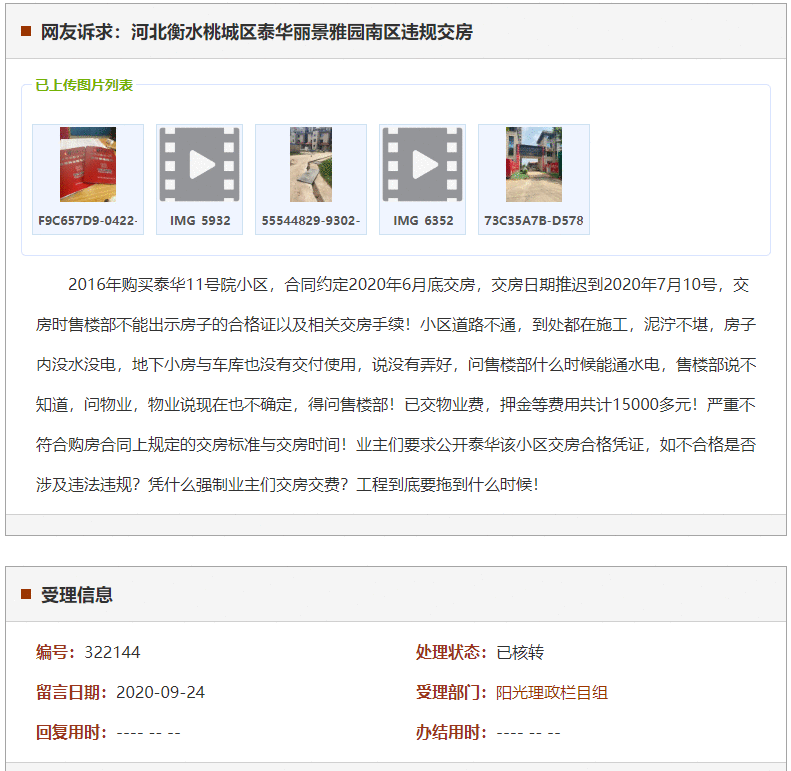Screen dimensions: 791x771
Task: Click the complaint paragraph starting with 2016年购买
Action: point(396,384)
